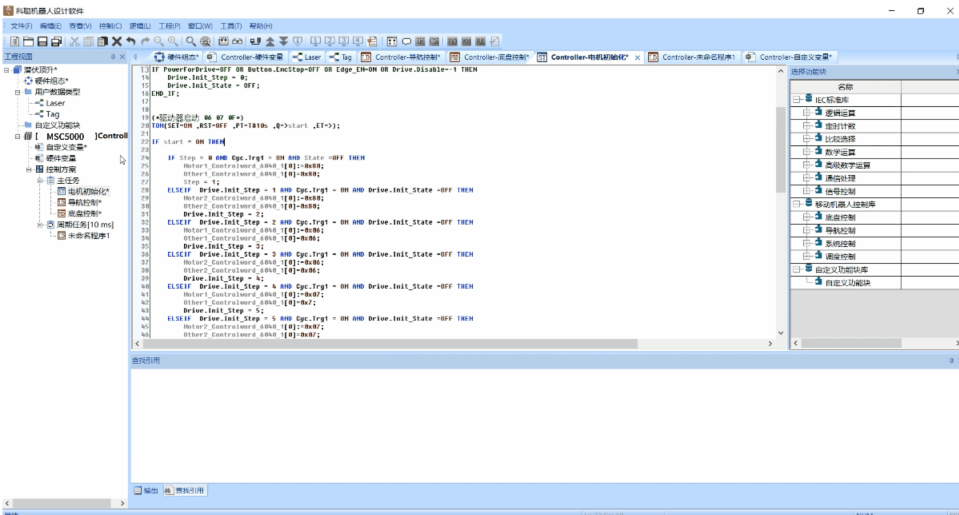
Task: Collapse the 周期任务[10 ms] tree node
Action: 40,224
